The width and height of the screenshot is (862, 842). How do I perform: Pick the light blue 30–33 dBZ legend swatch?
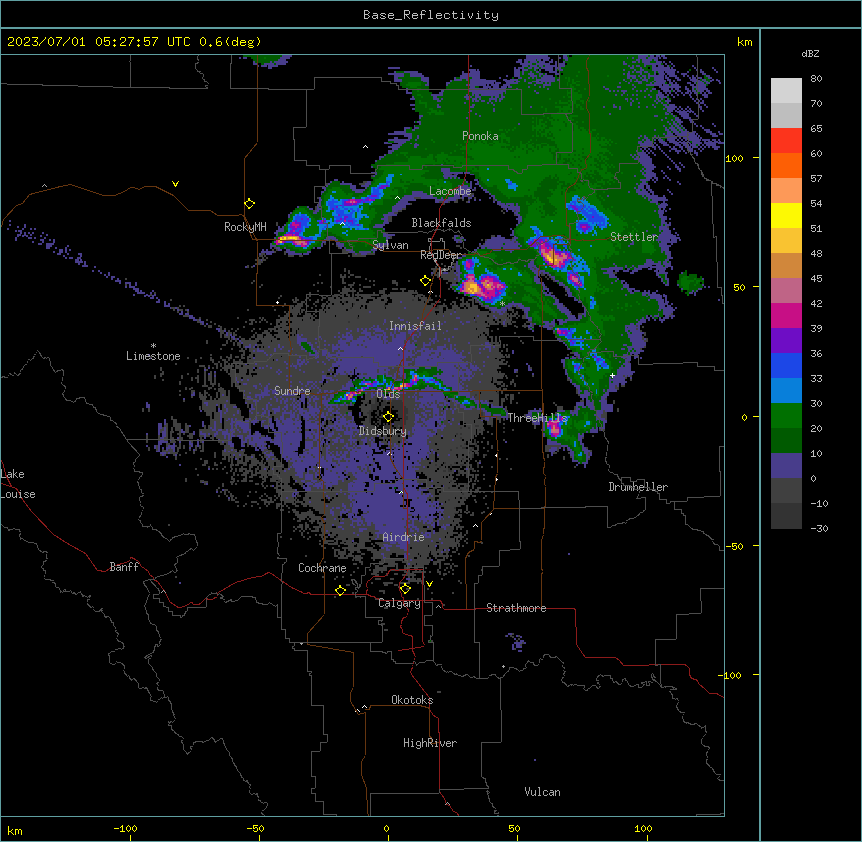tap(786, 391)
